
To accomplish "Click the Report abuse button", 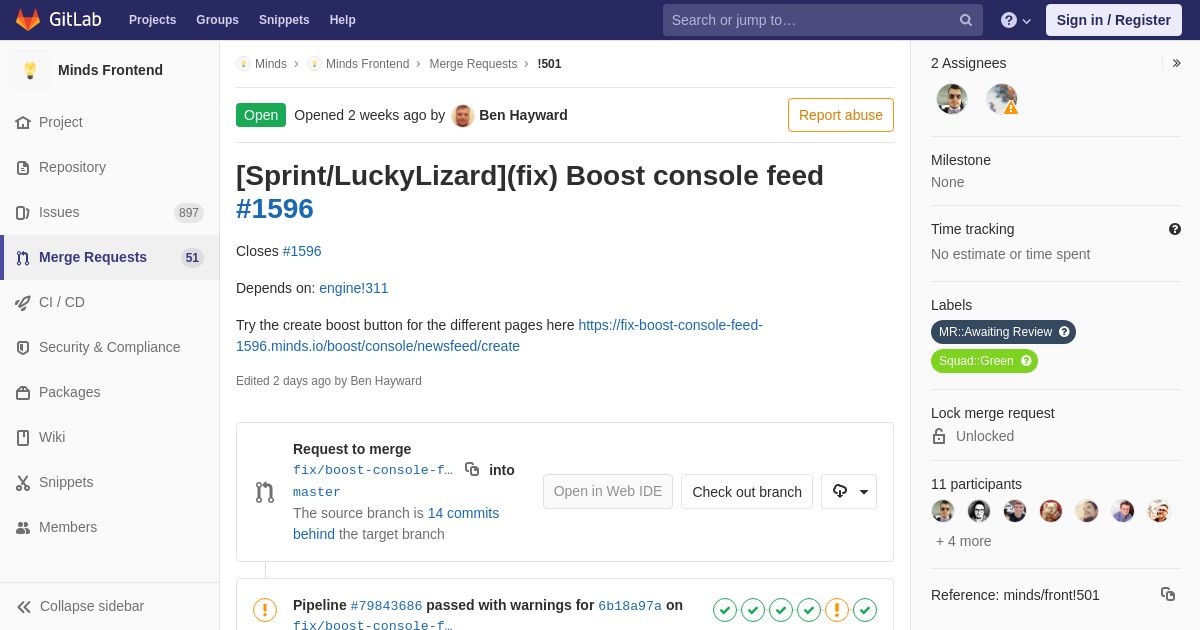I will [x=841, y=115].
